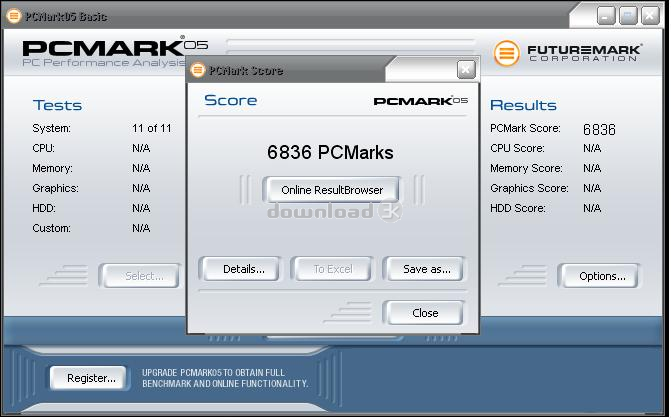Close the PCMark05 Basic main window
This screenshot has height=420, width=671.
click(650, 16)
